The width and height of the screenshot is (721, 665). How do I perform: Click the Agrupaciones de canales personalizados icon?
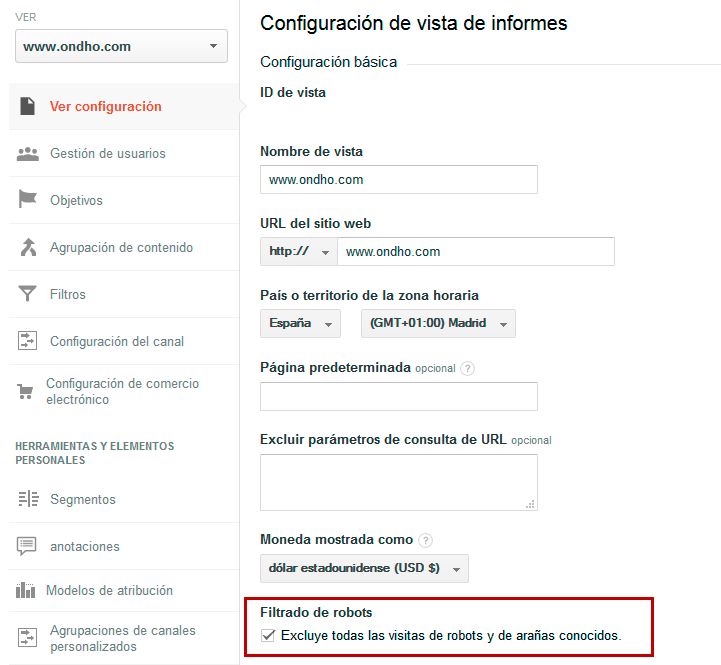click(27, 637)
